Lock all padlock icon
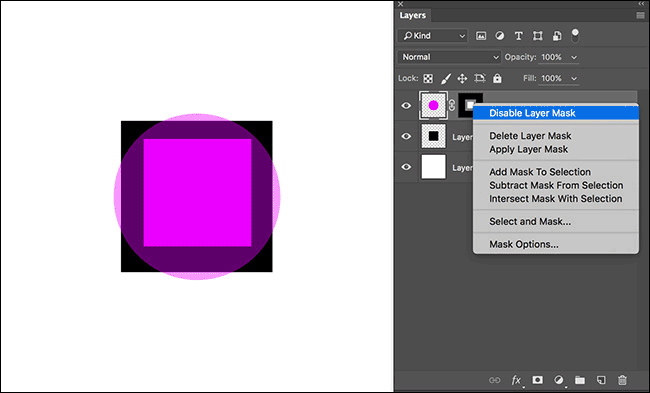The image size is (650, 393). click(497, 78)
